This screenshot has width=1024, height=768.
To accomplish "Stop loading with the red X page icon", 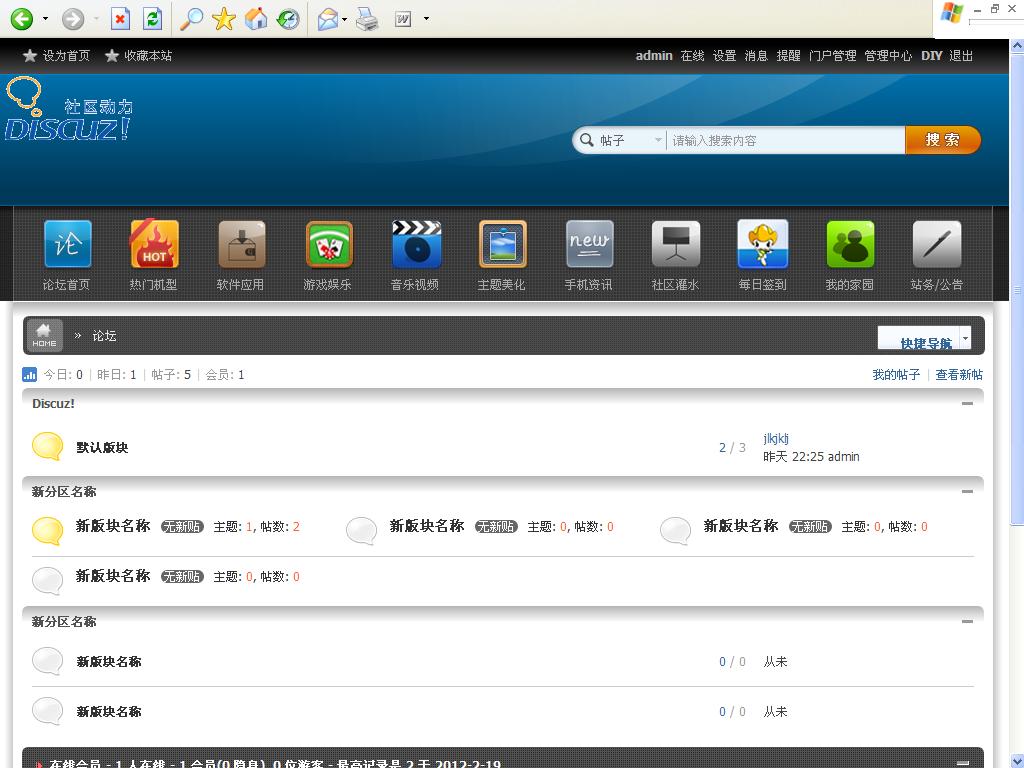I will pos(120,18).
